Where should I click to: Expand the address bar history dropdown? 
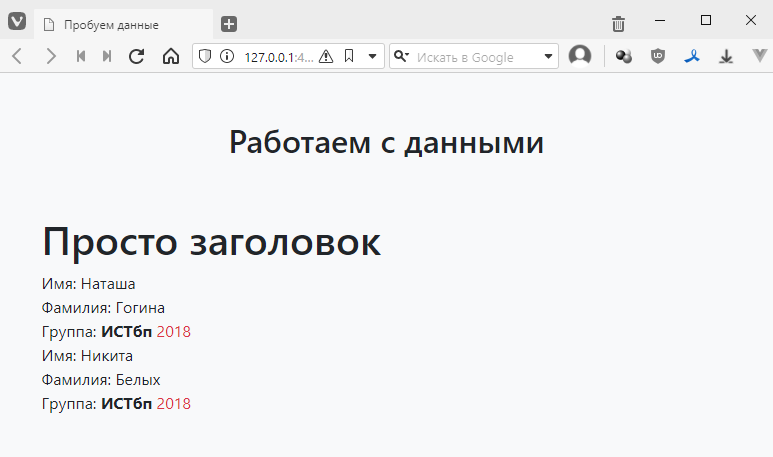click(x=372, y=57)
